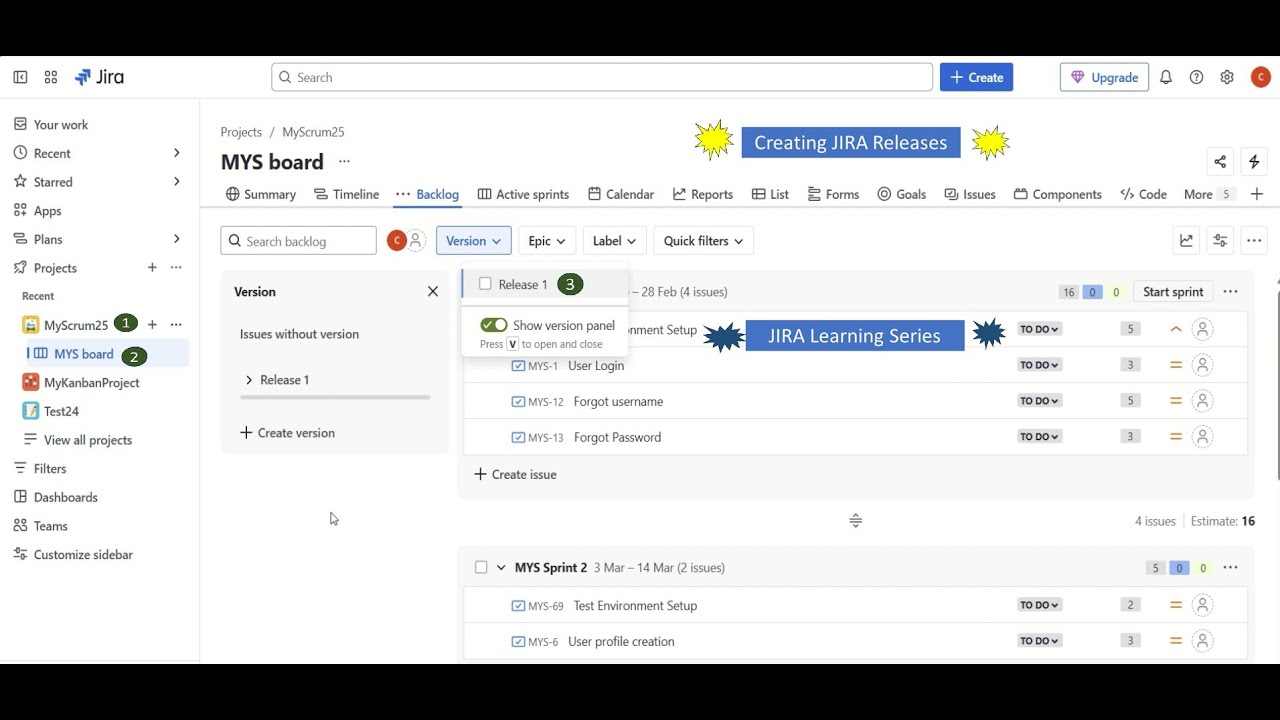1280x720 pixels.
Task: Toggle Show version panel switch
Action: pos(494,325)
